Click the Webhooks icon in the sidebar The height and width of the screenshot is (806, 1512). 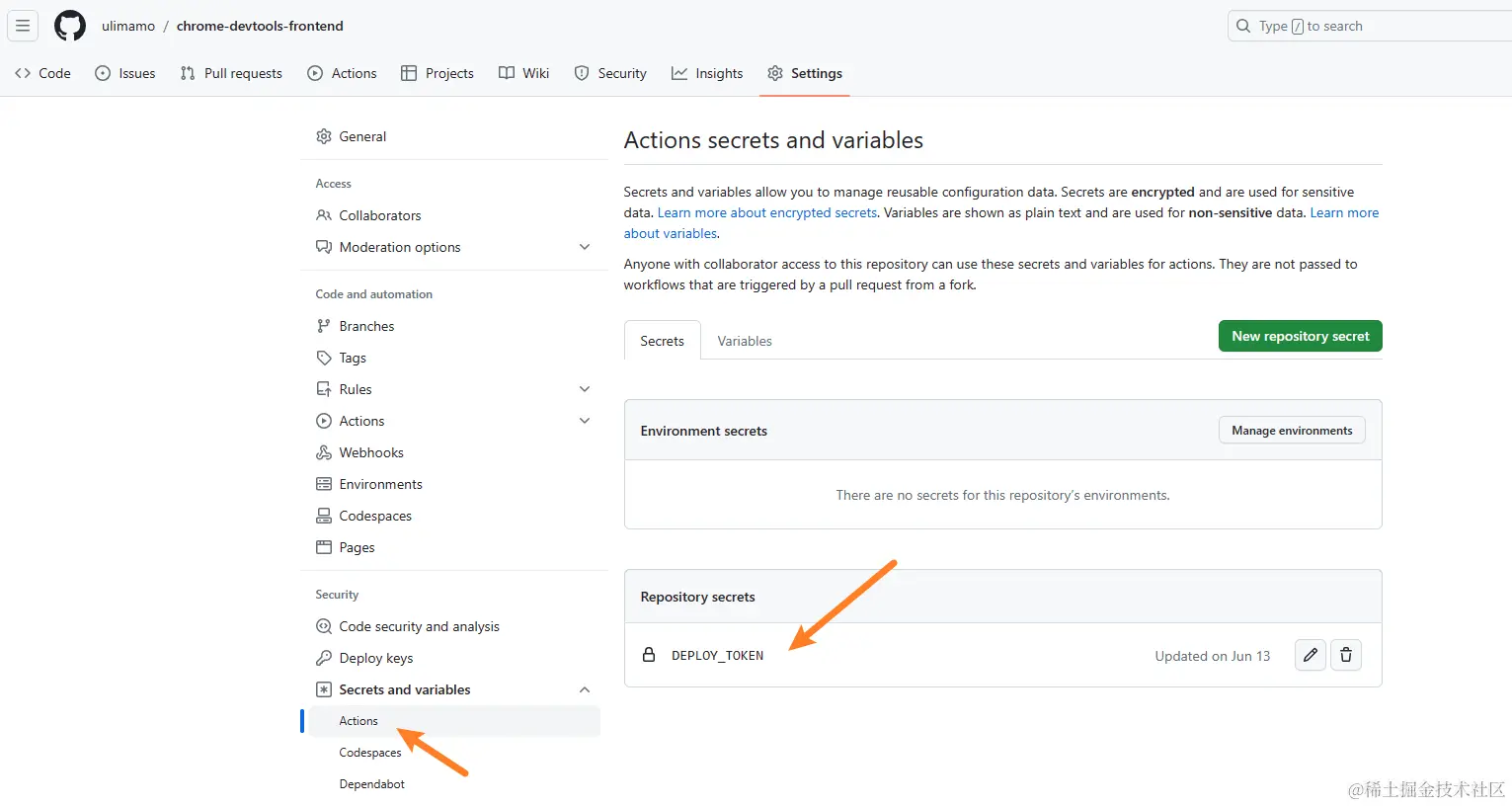(324, 452)
